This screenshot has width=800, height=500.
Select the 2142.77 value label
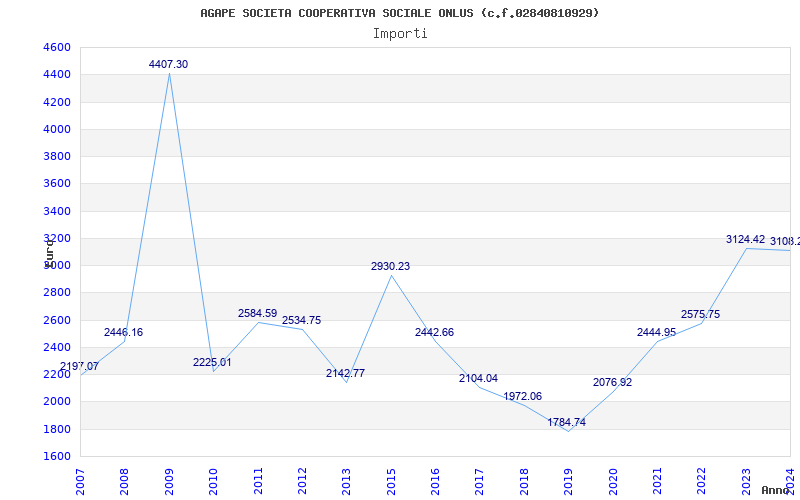345,373
